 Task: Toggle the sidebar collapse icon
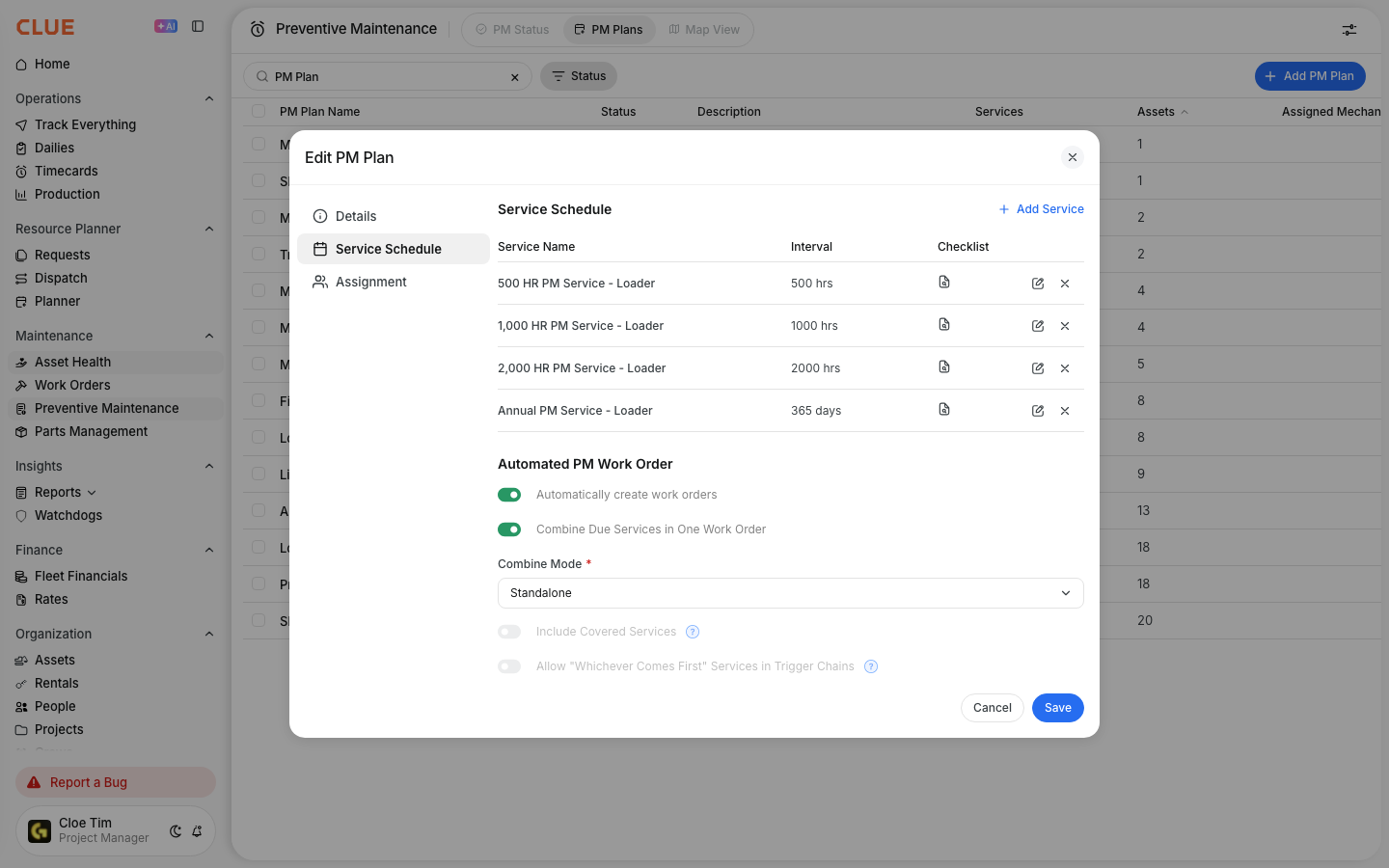(198, 27)
